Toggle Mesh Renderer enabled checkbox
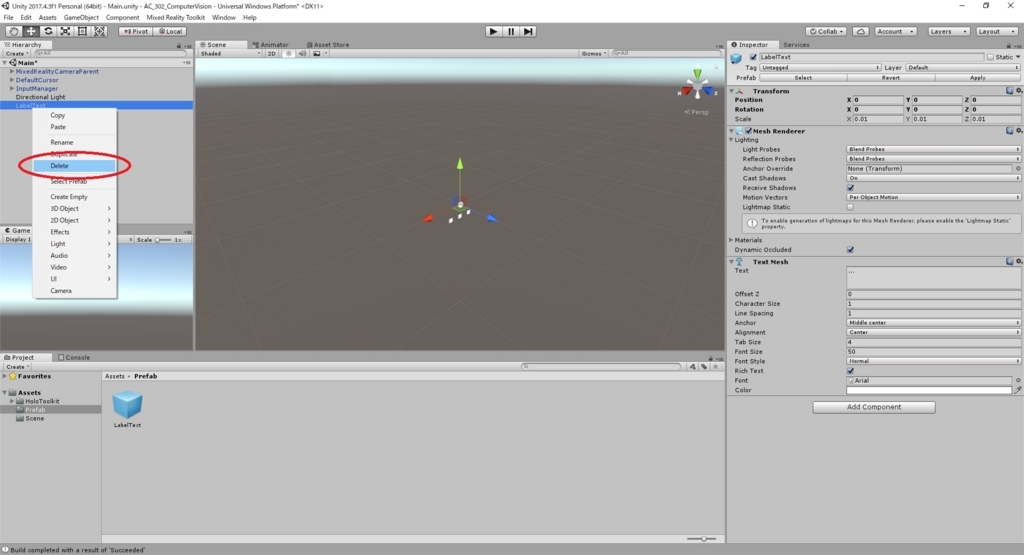Image resolution: width=1024 pixels, height=555 pixels. (748, 131)
